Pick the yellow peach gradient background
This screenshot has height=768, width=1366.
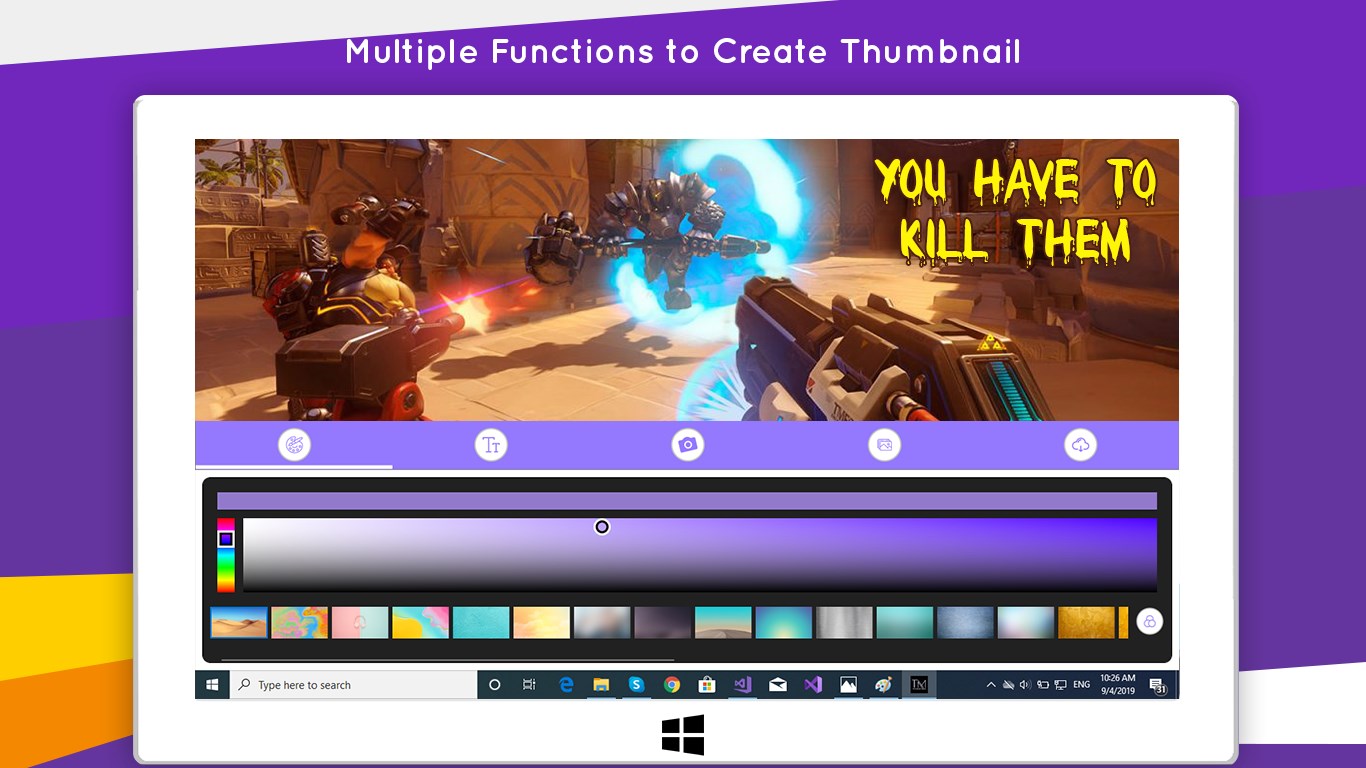click(542, 622)
